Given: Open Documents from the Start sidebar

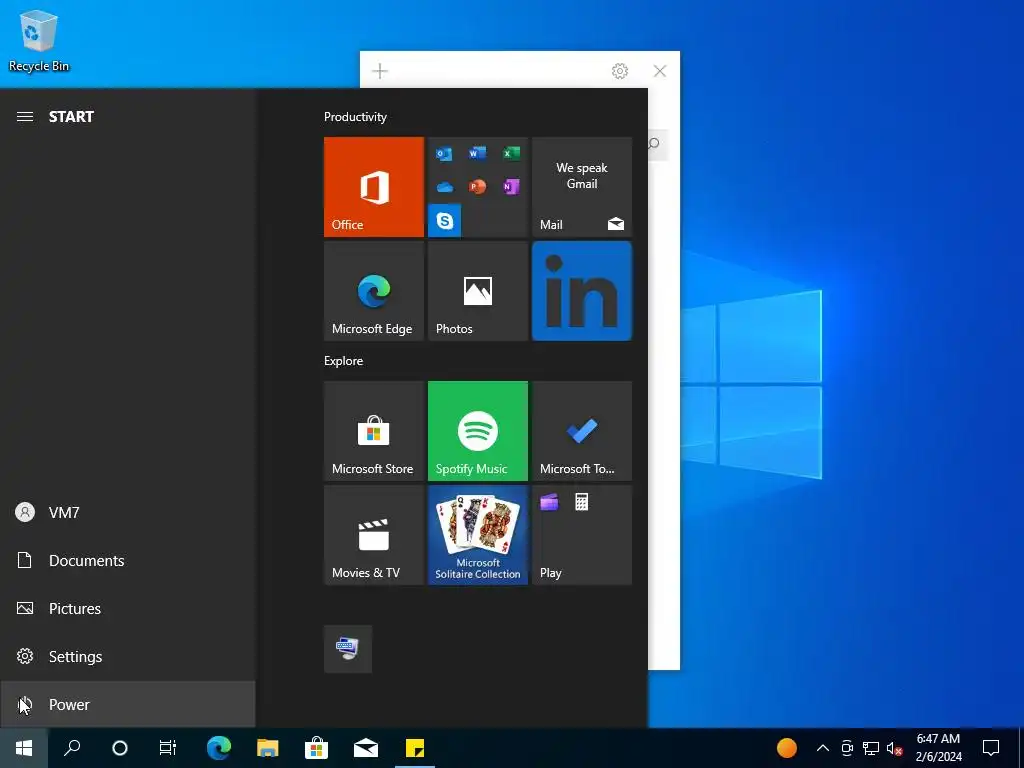Looking at the screenshot, I should (127, 560).
